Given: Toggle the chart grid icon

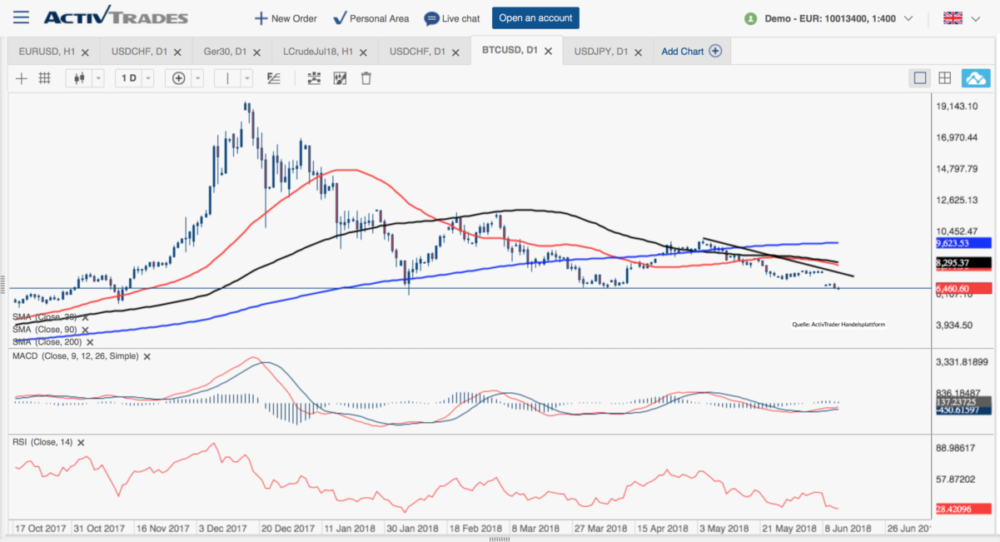Looking at the screenshot, I should click(45, 78).
